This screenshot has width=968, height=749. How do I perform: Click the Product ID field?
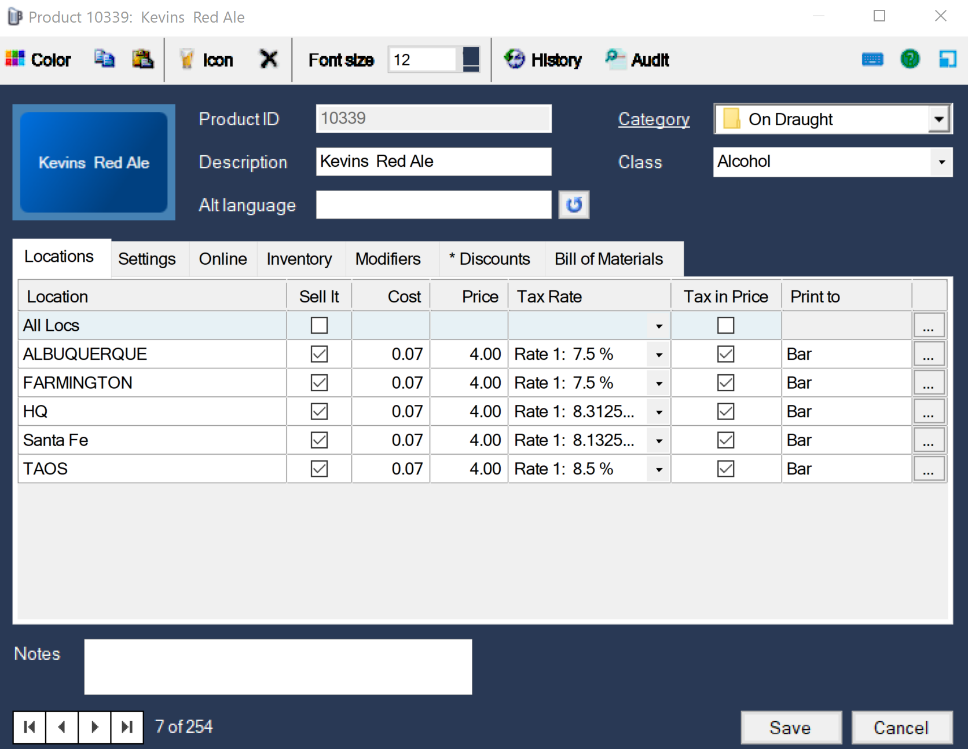(433, 119)
